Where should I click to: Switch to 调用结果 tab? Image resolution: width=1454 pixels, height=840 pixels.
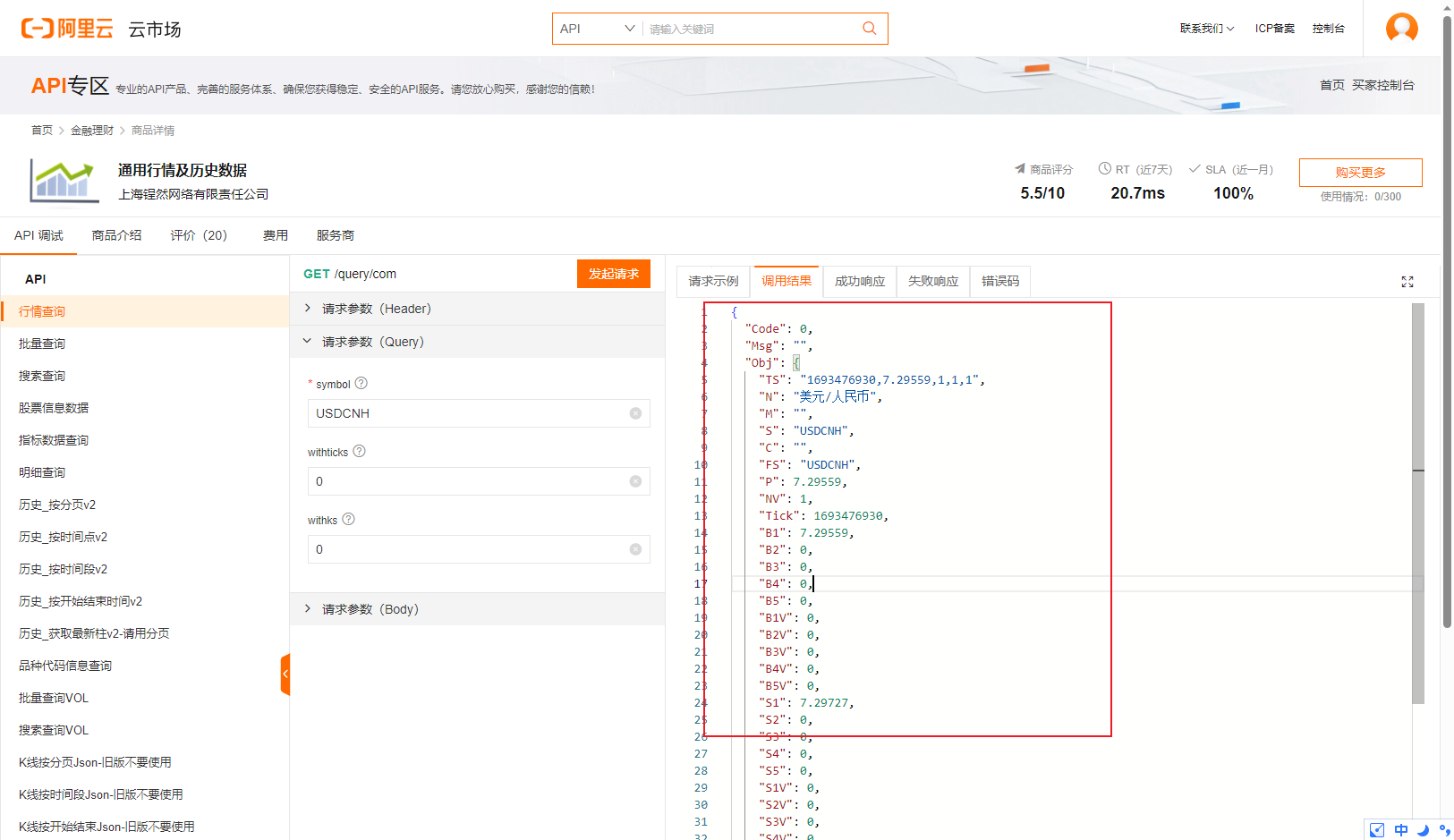click(787, 281)
